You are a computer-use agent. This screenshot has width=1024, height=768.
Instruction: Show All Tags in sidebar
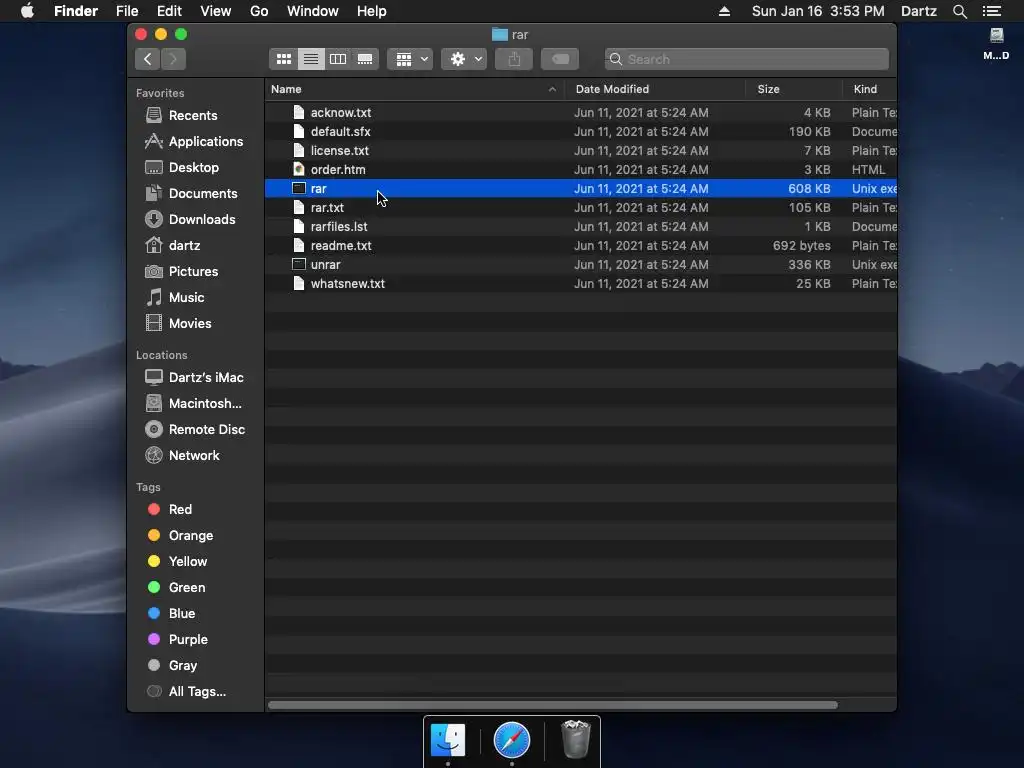tap(197, 692)
